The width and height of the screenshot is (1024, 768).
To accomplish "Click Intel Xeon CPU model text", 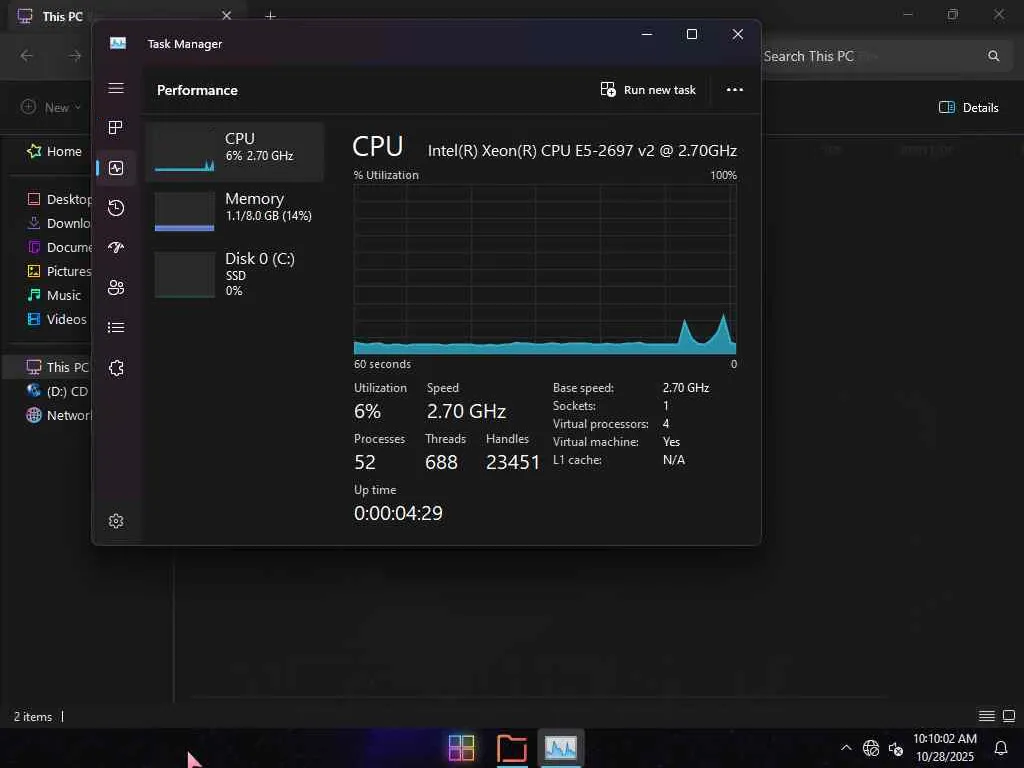I will [x=582, y=151].
